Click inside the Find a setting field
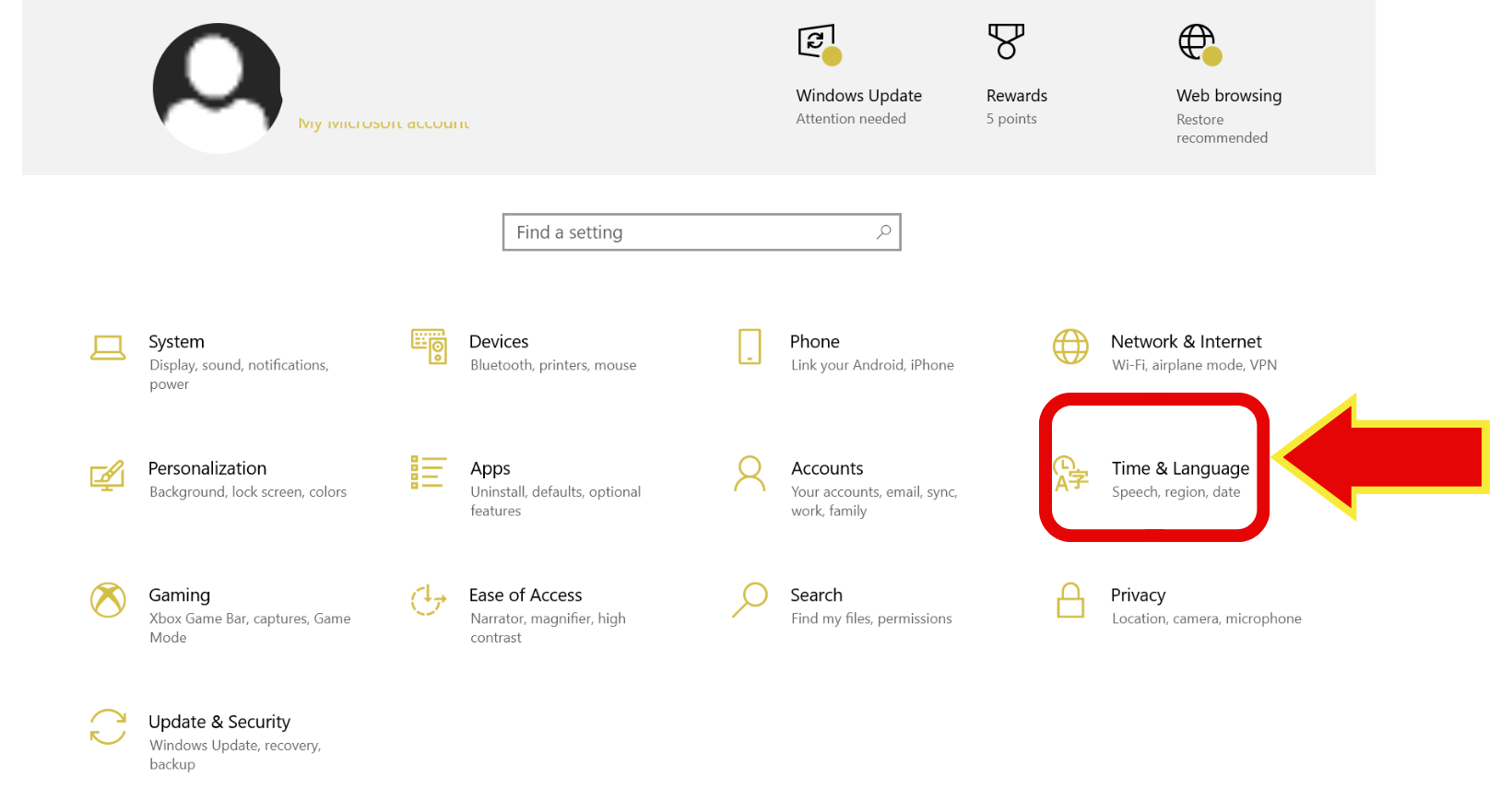Image resolution: width=1512 pixels, height=789 pixels. 702,232
